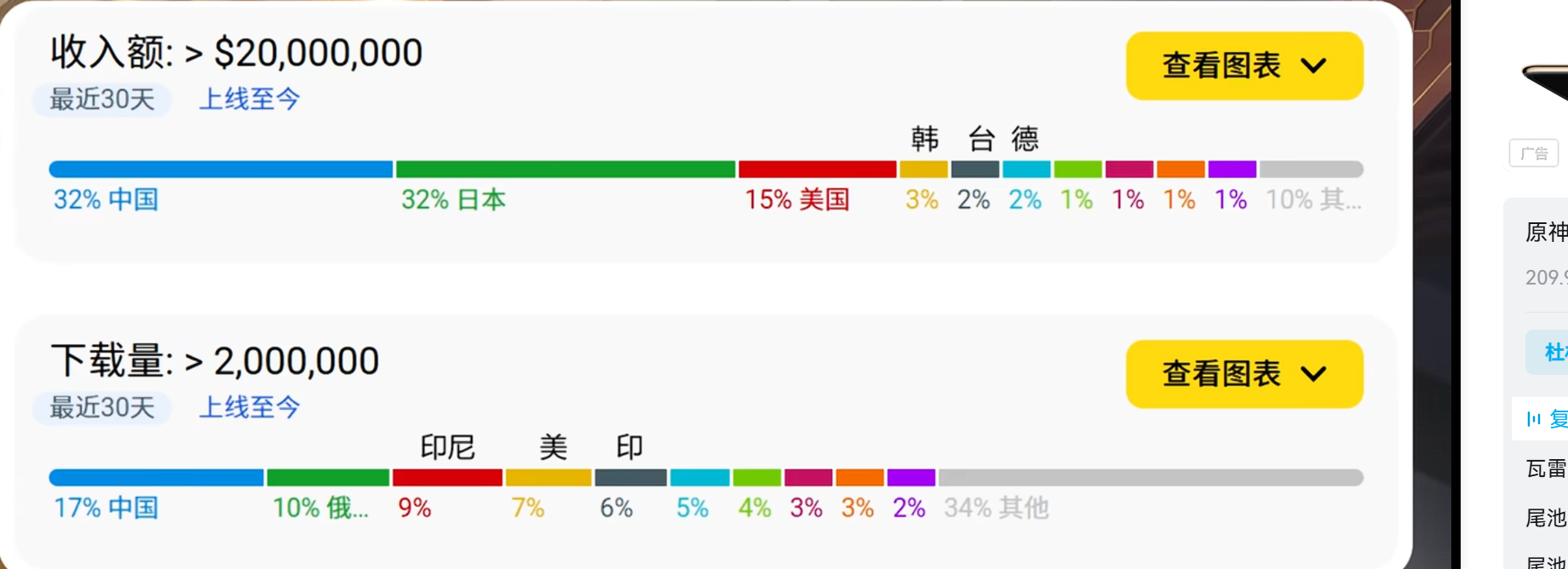
Task: Click the 34% 其他 downloads label
Action: coord(996,509)
